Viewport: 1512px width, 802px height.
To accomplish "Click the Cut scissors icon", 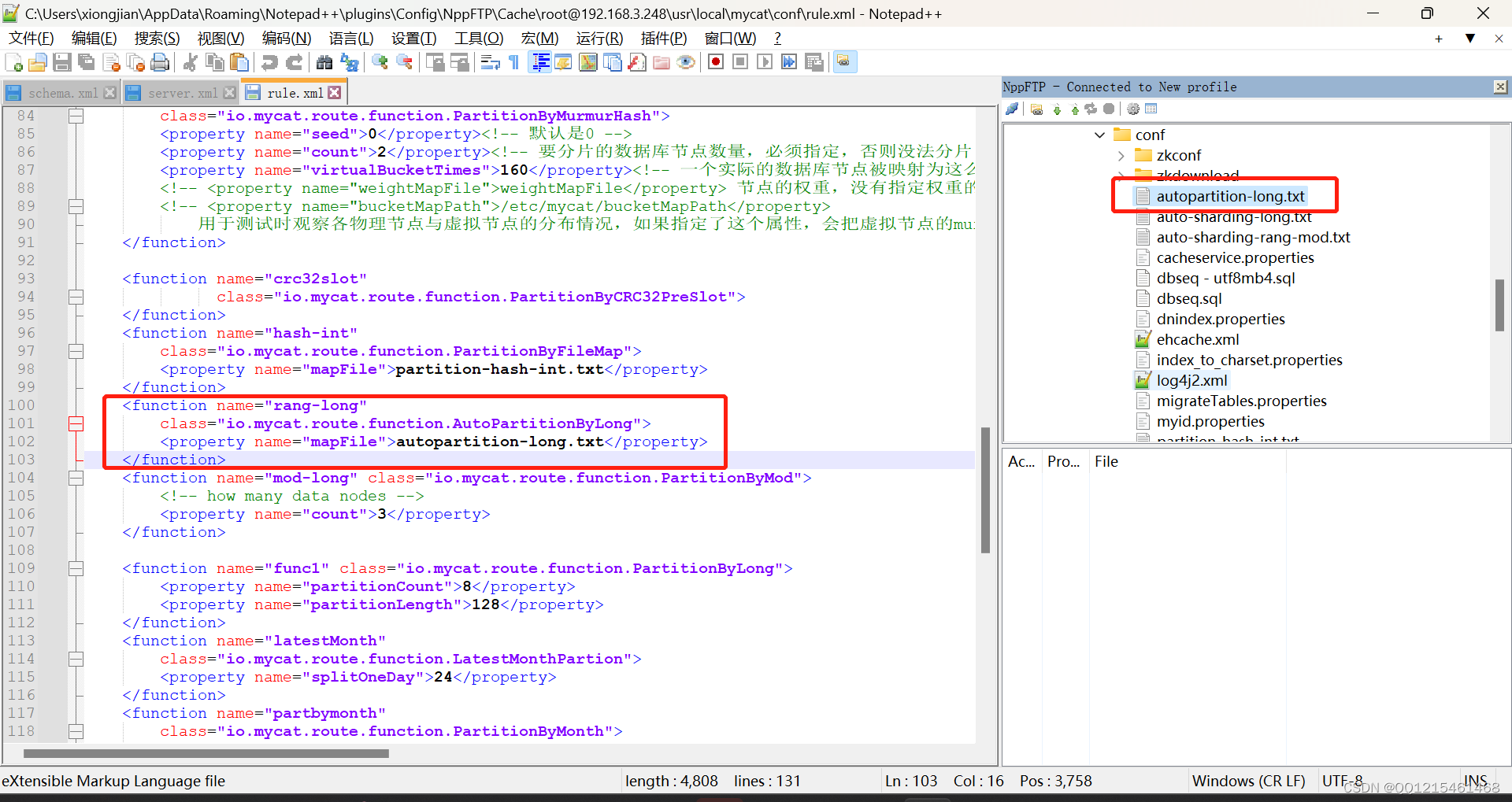I will pyautogui.click(x=190, y=63).
